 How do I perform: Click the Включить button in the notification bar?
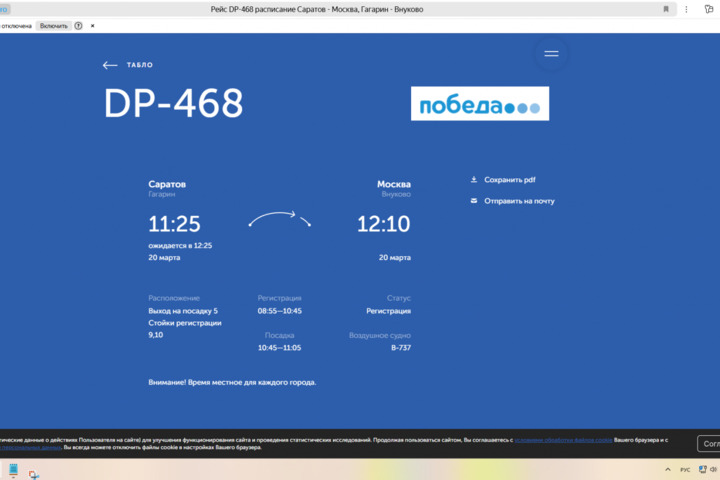54,26
